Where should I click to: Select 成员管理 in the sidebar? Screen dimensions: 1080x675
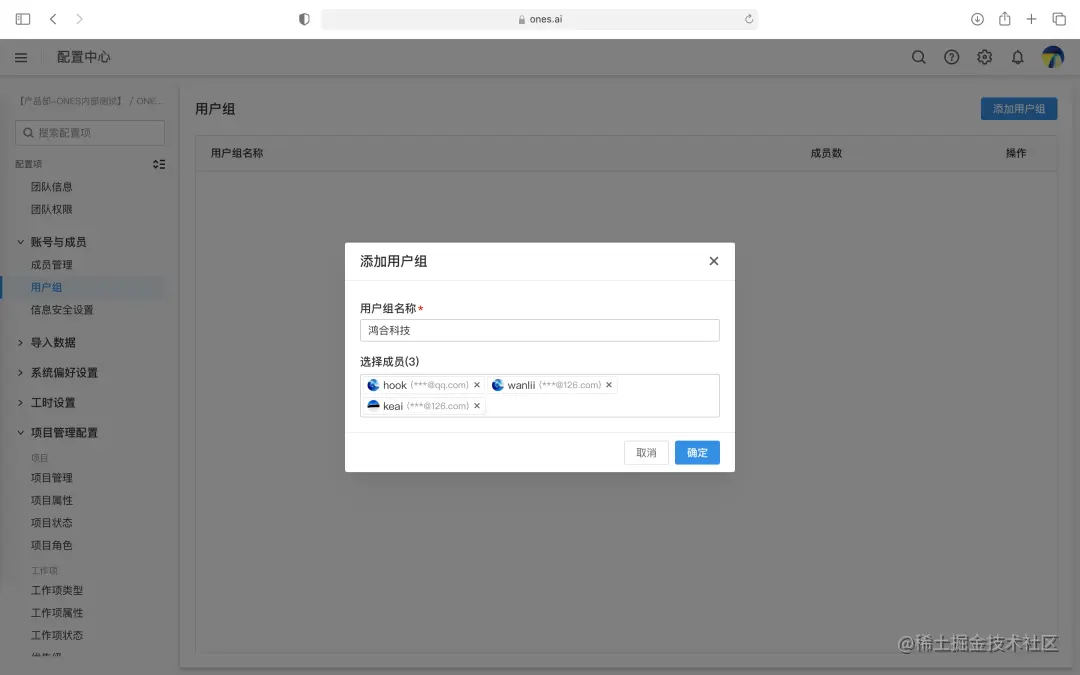tap(52, 264)
